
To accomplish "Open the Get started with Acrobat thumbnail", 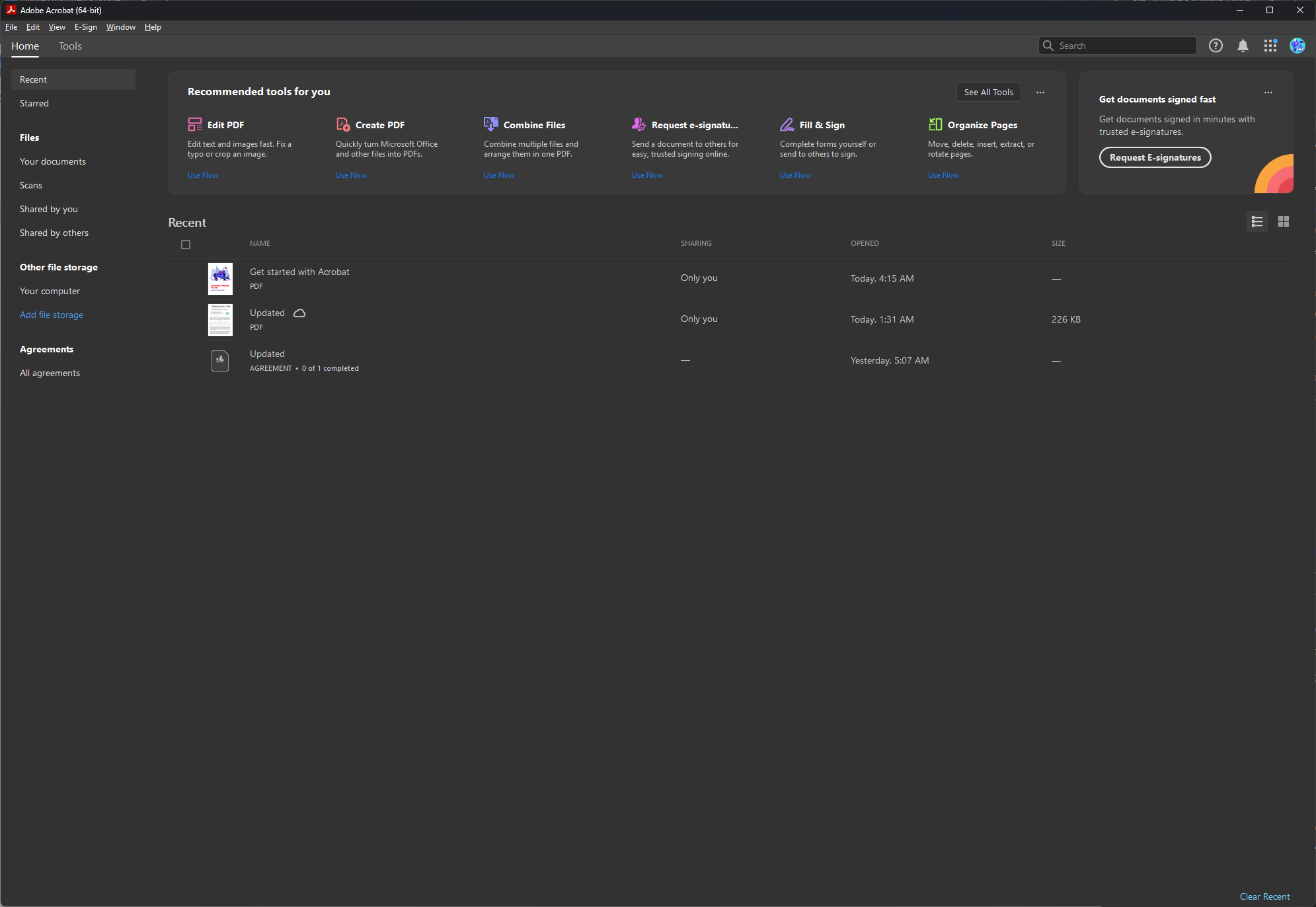I will (220, 278).
